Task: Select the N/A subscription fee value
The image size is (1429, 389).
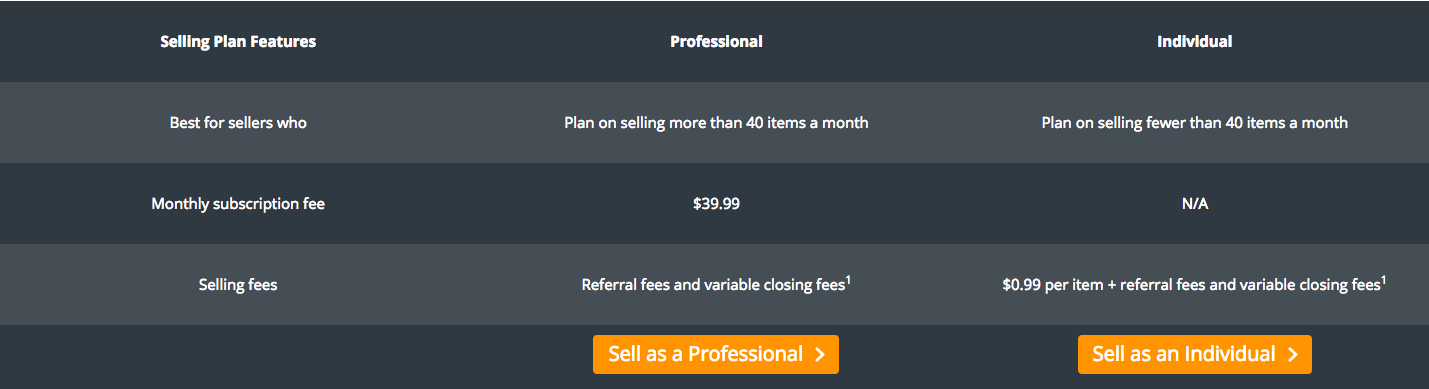Action: (x=1194, y=204)
